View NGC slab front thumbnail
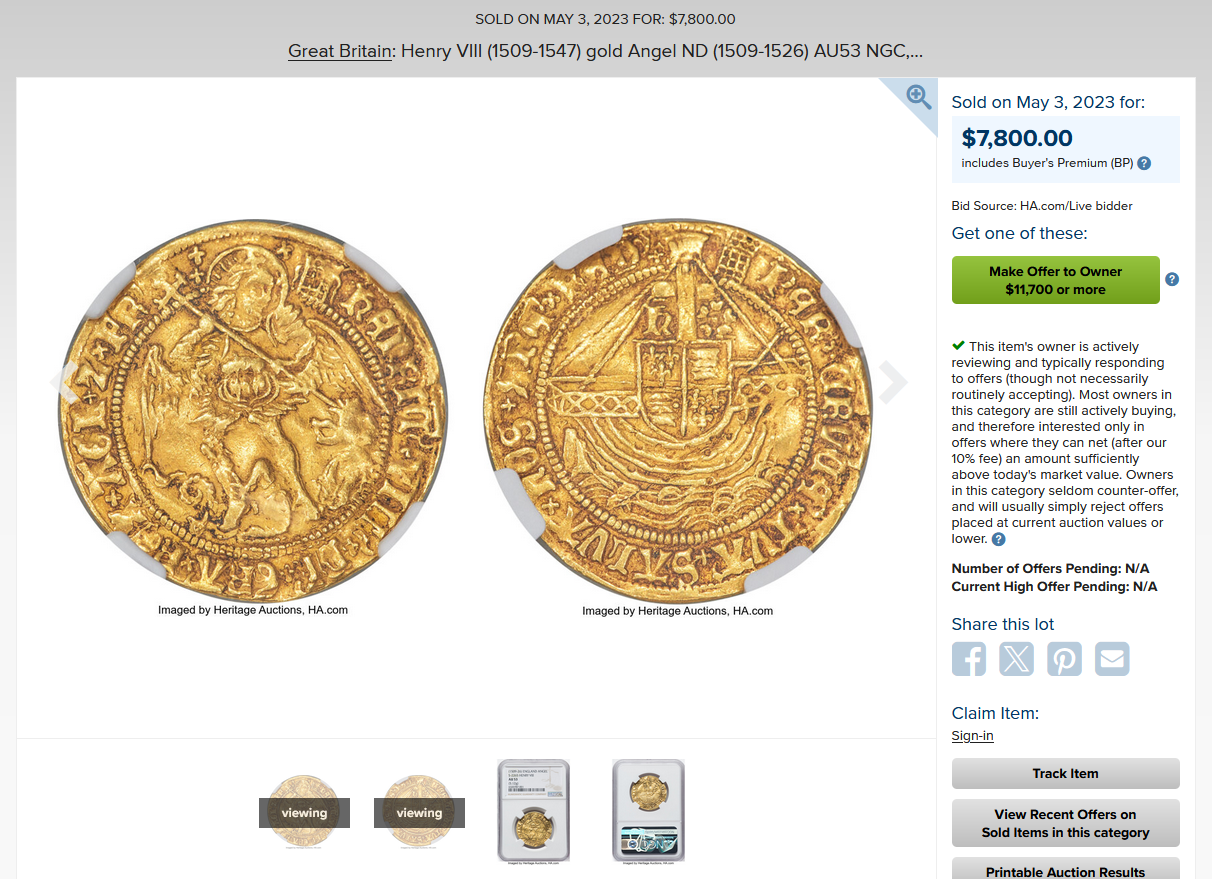This screenshot has width=1212, height=879. tap(533, 811)
